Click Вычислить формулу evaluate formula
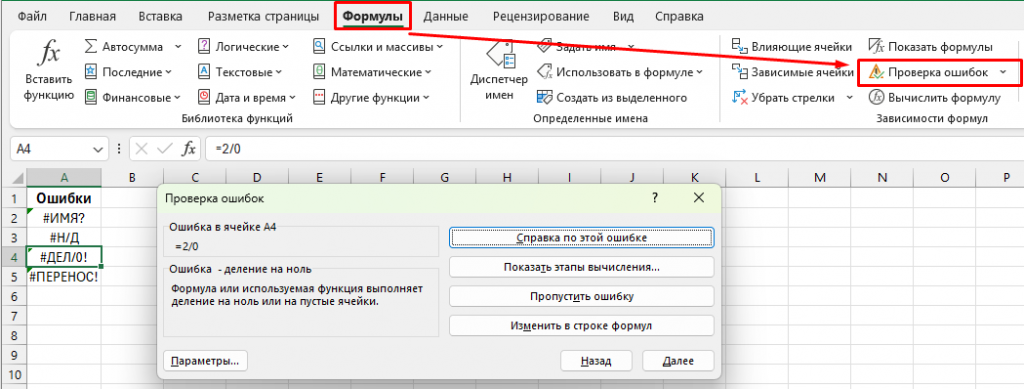Image resolution: width=1024 pixels, height=389 pixels. tap(935, 98)
